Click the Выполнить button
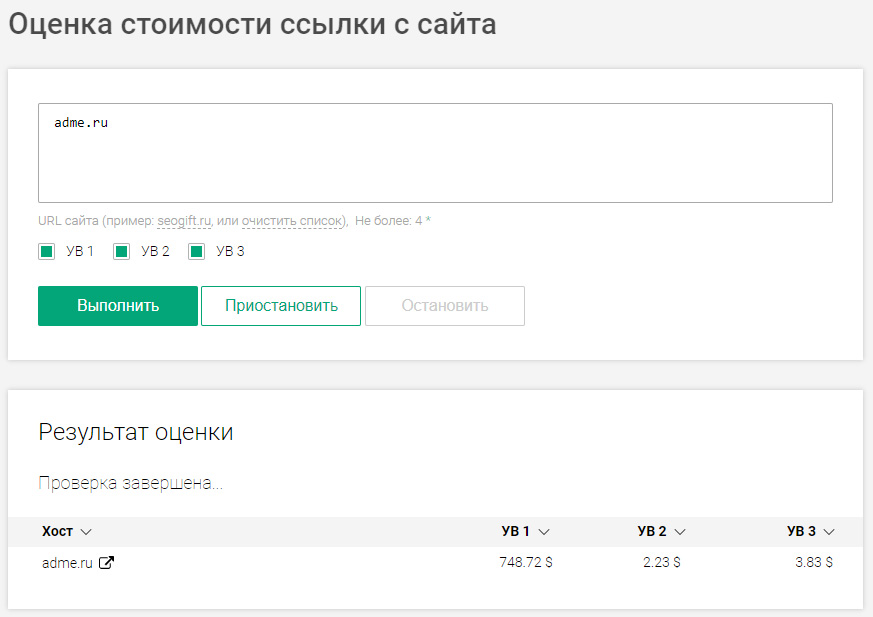The width and height of the screenshot is (873, 617). (x=118, y=306)
